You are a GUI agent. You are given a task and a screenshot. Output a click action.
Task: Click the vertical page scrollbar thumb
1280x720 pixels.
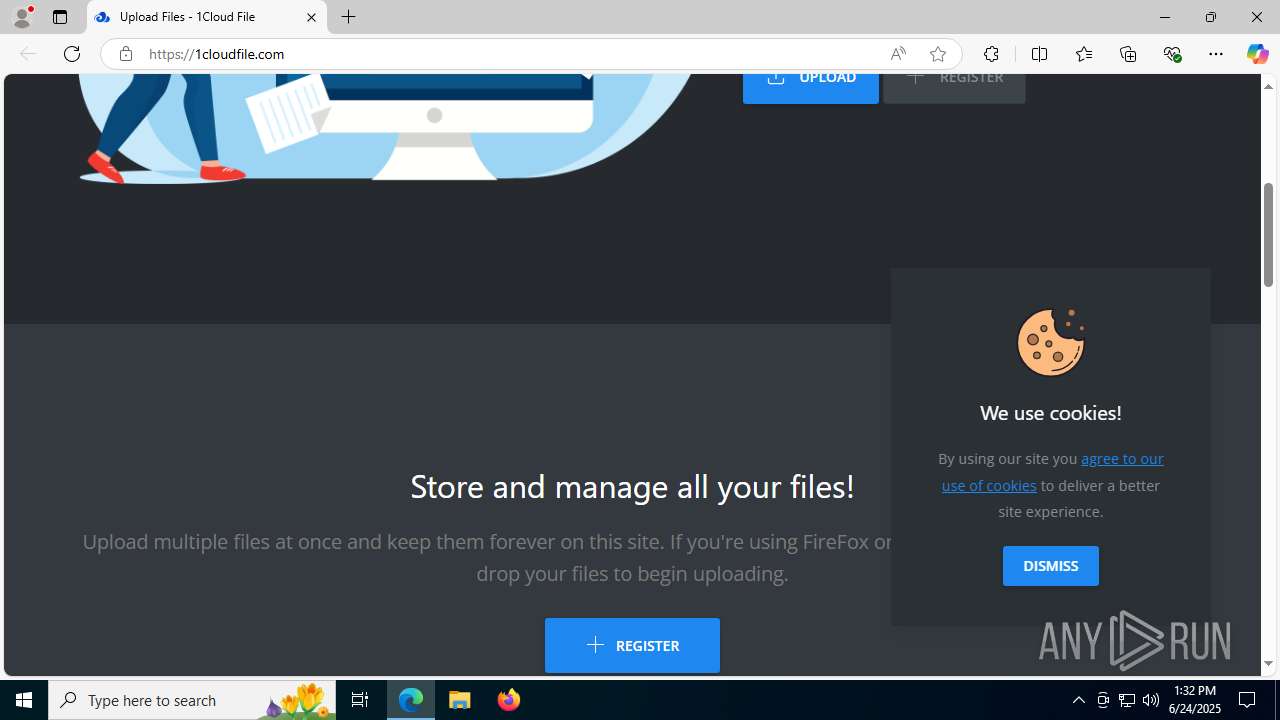pos(1269,234)
